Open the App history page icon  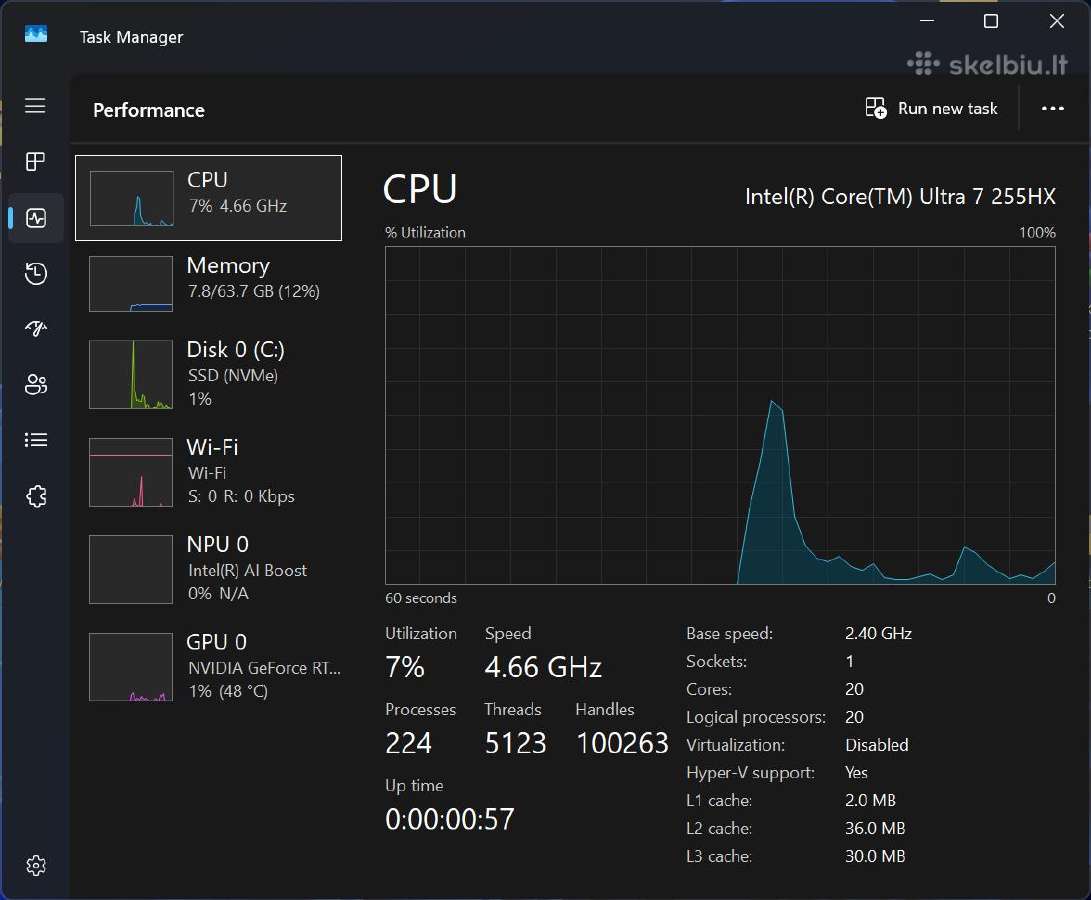35,274
